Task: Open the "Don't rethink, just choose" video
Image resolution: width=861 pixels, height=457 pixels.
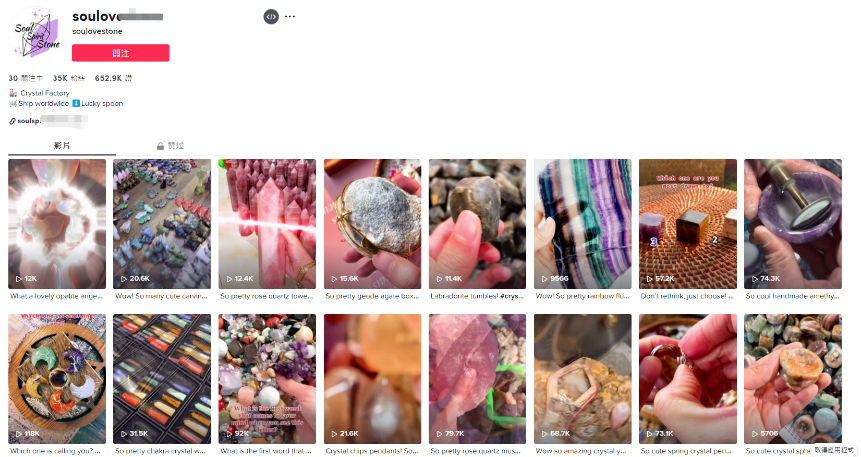Action: tap(687, 224)
